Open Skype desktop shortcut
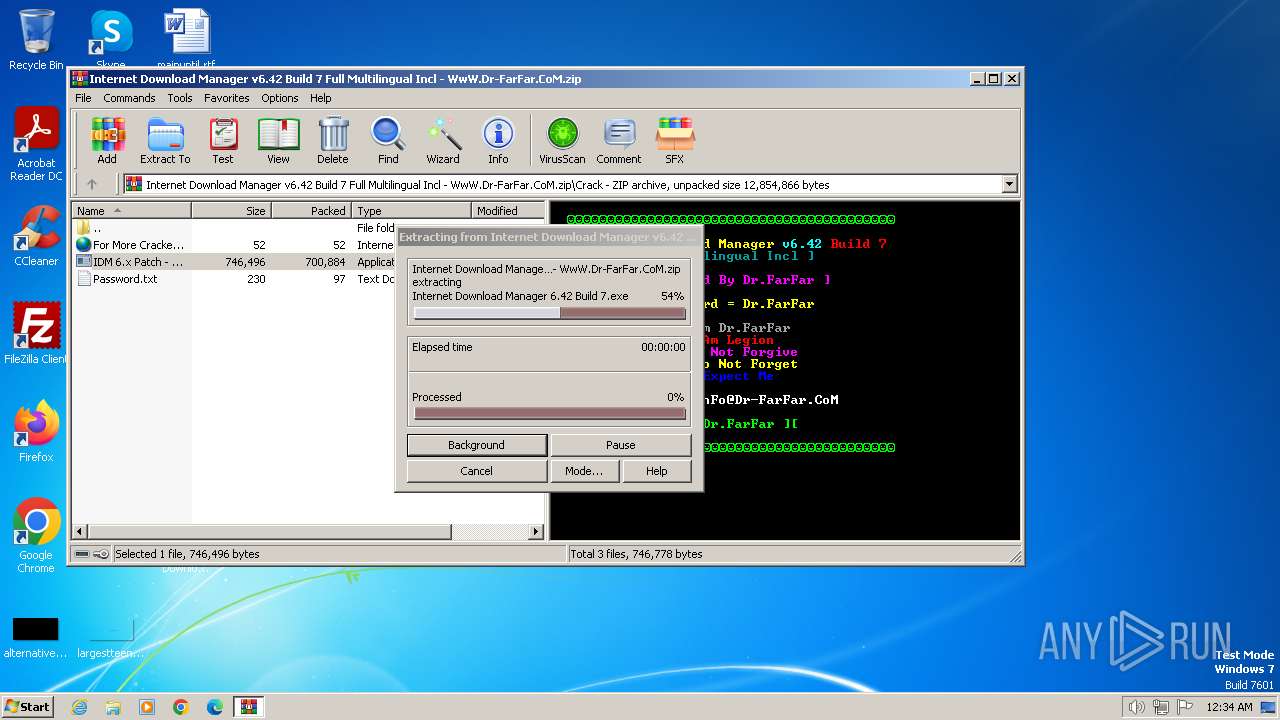Image resolution: width=1280 pixels, height=720 pixels. (x=110, y=38)
